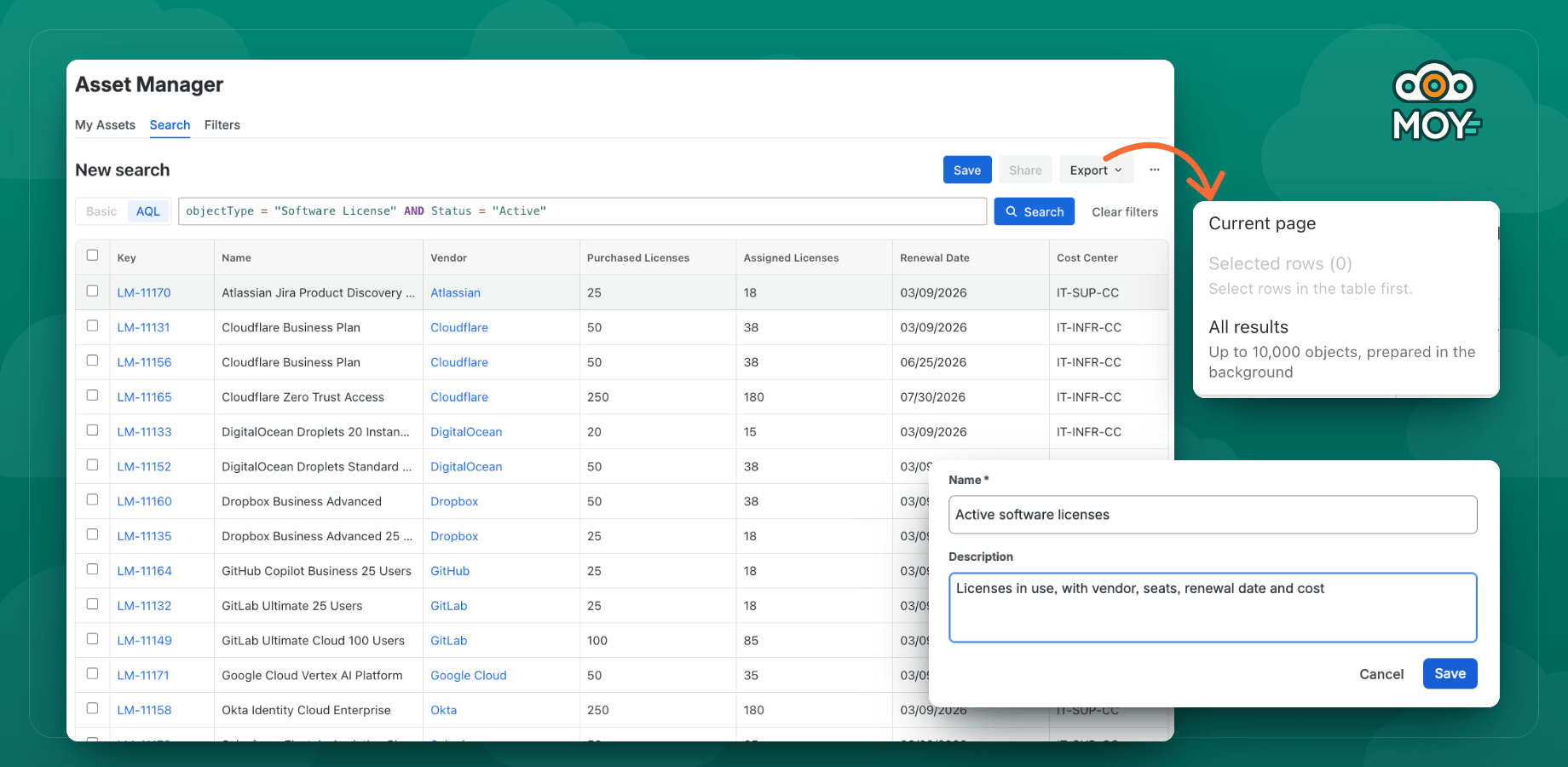Open the Search tab
The width and height of the screenshot is (1568, 767).
[x=170, y=125]
